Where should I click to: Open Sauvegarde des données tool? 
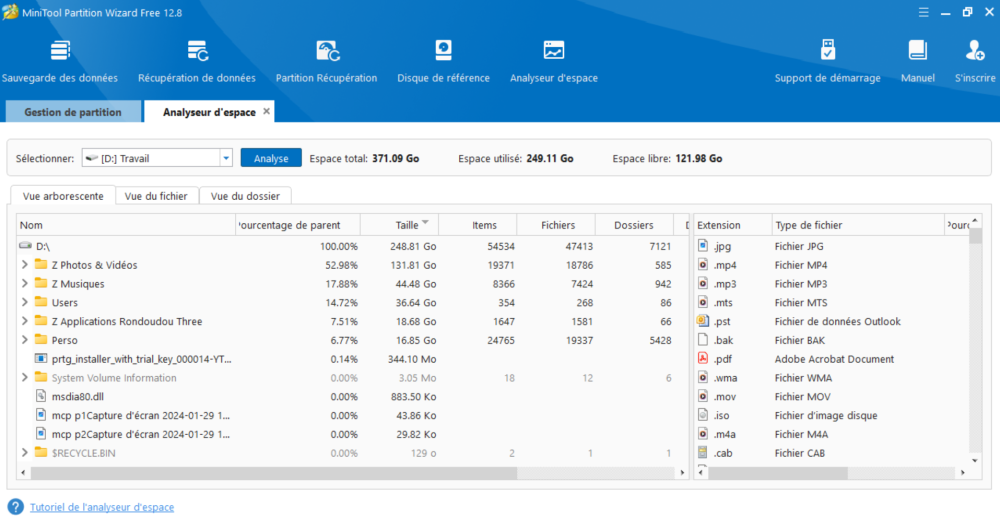click(x=60, y=51)
